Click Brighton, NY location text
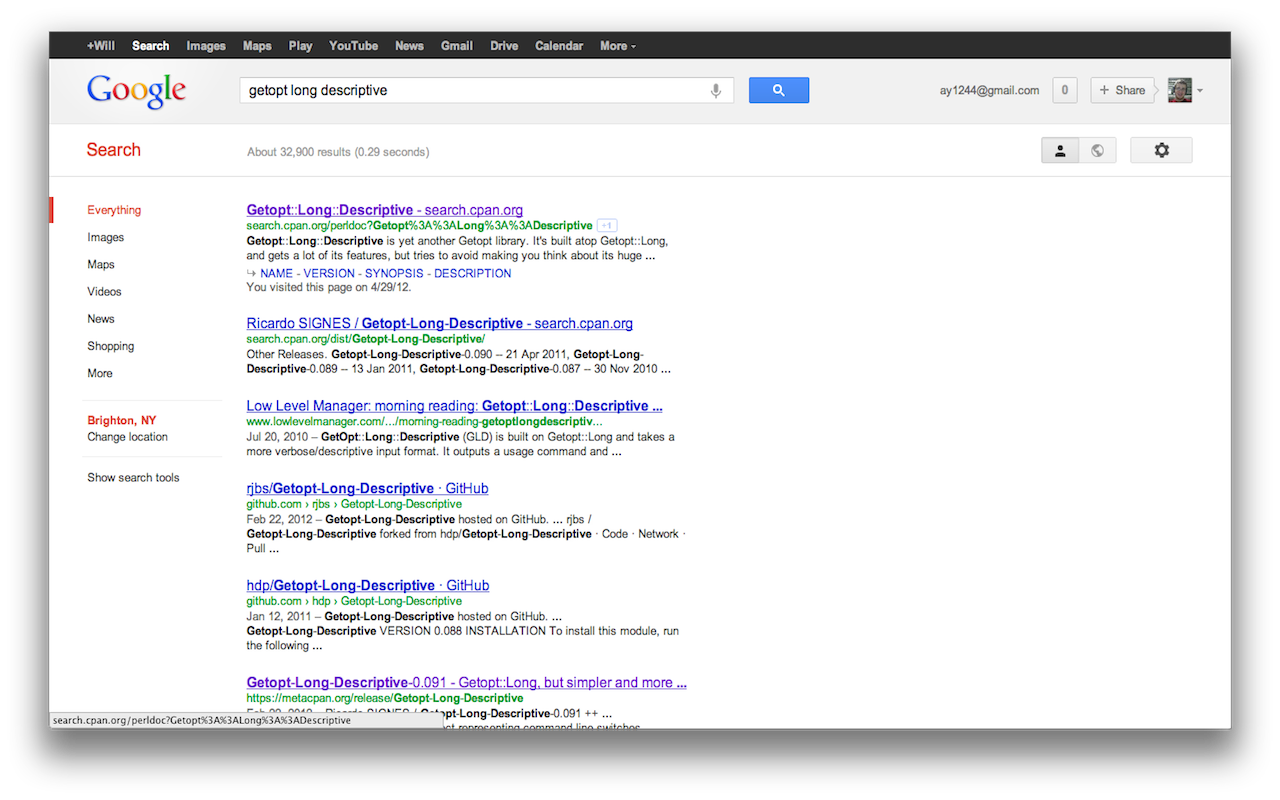The width and height of the screenshot is (1280, 800). [121, 421]
